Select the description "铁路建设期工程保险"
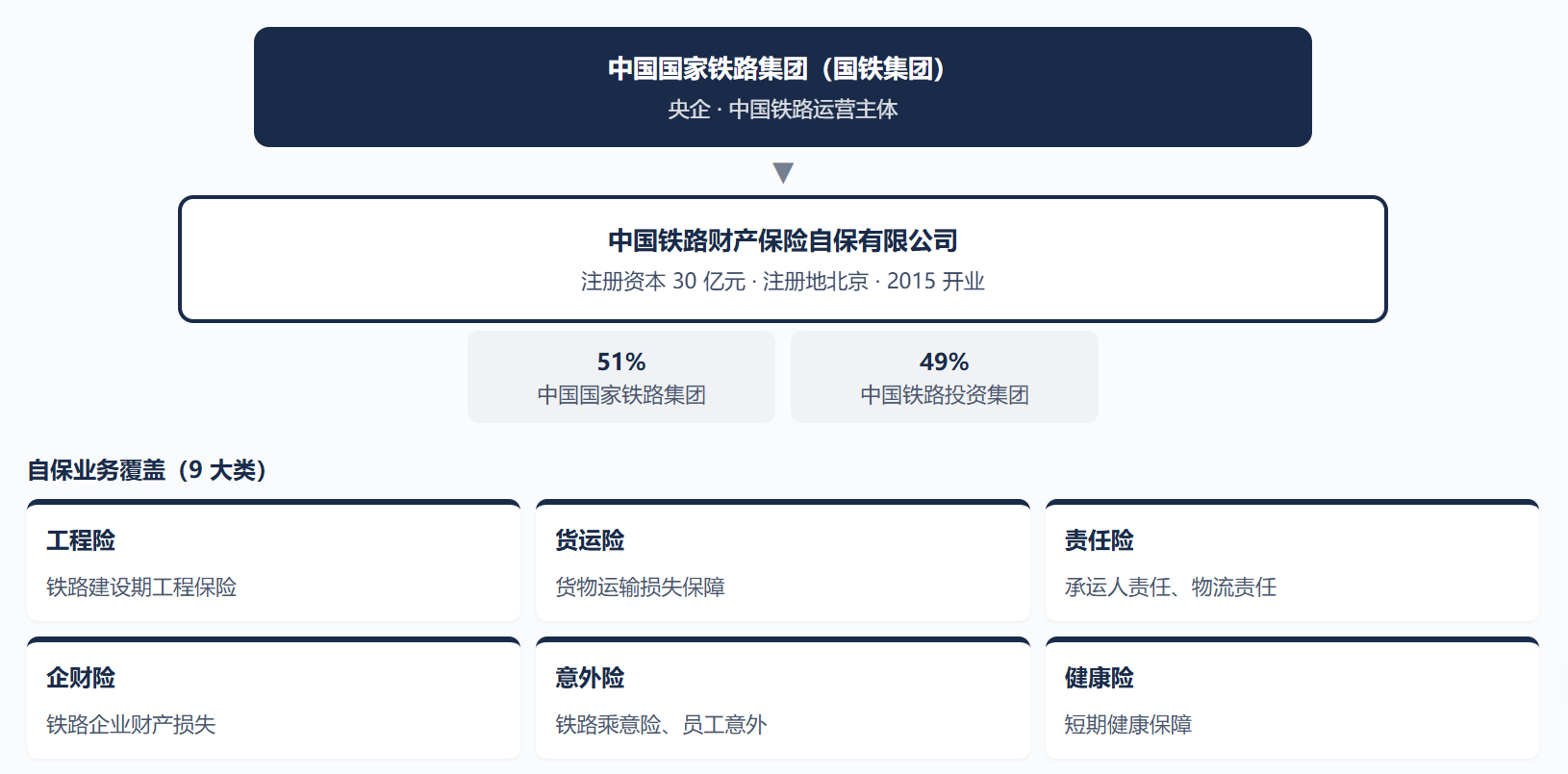The height and width of the screenshot is (774, 1568). 141,587
